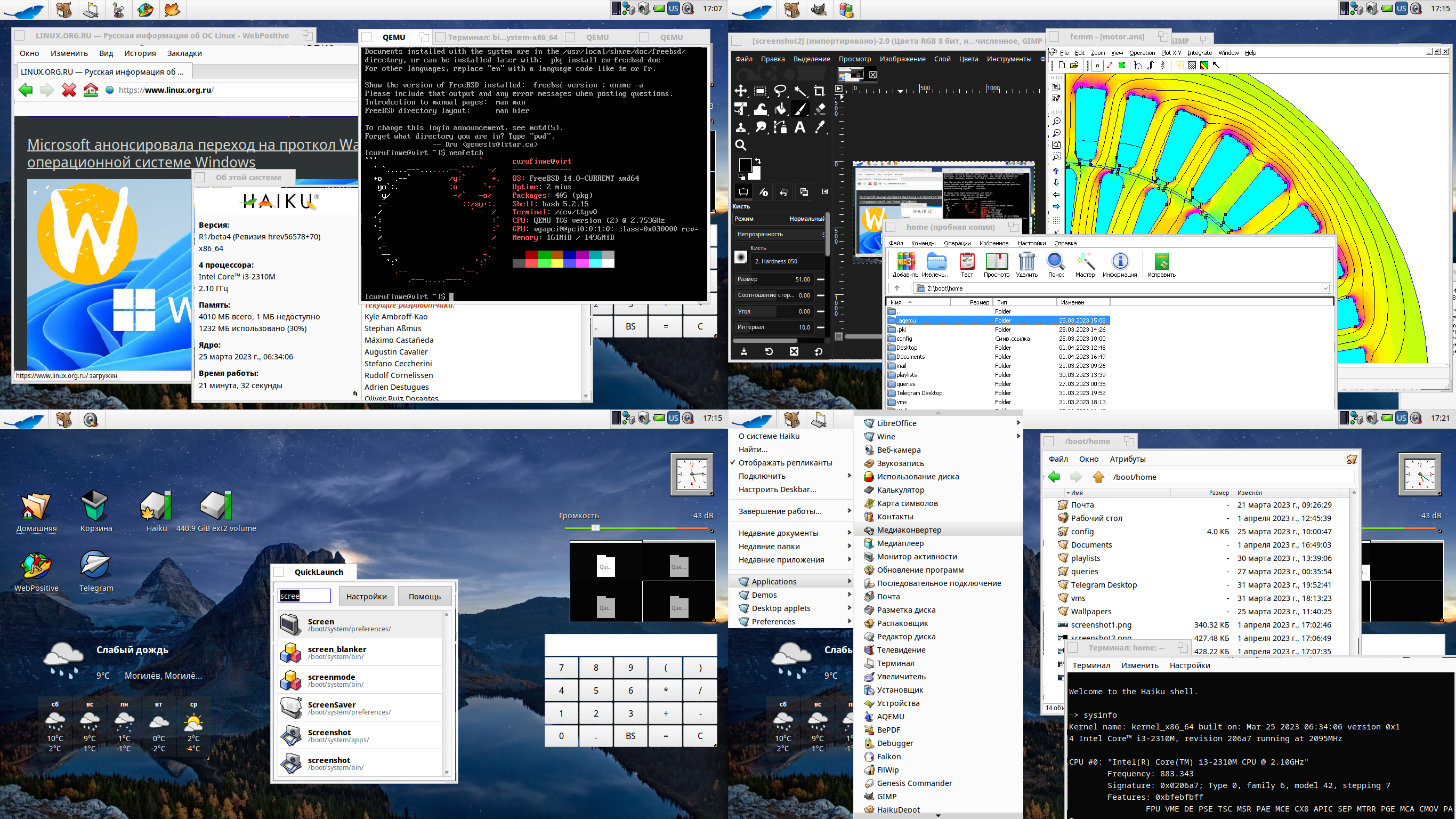Expand Завершение работы submenu
Screen dimensions: 1456x819
click(791, 511)
